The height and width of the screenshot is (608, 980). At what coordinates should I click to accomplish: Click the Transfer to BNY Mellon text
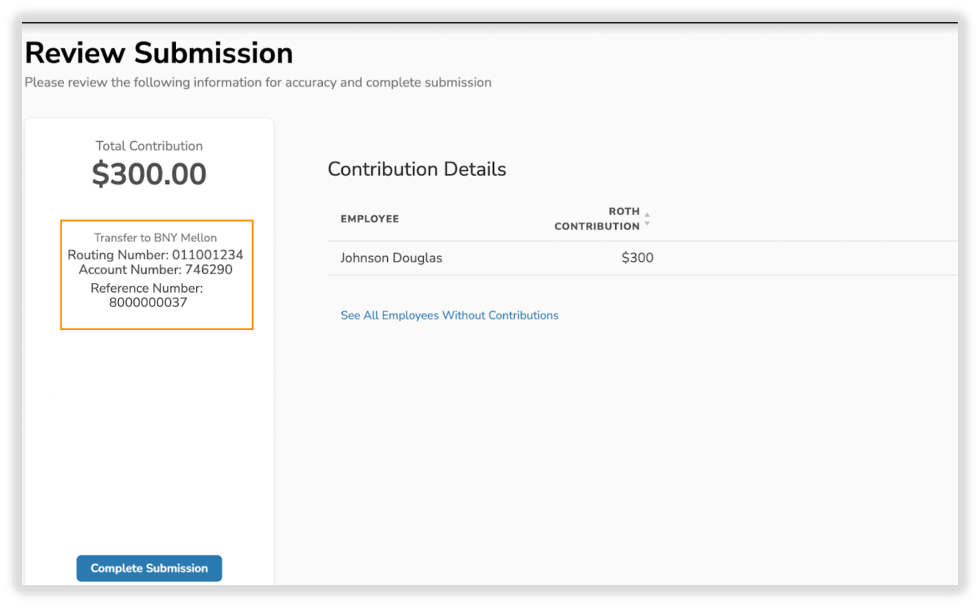pos(155,238)
